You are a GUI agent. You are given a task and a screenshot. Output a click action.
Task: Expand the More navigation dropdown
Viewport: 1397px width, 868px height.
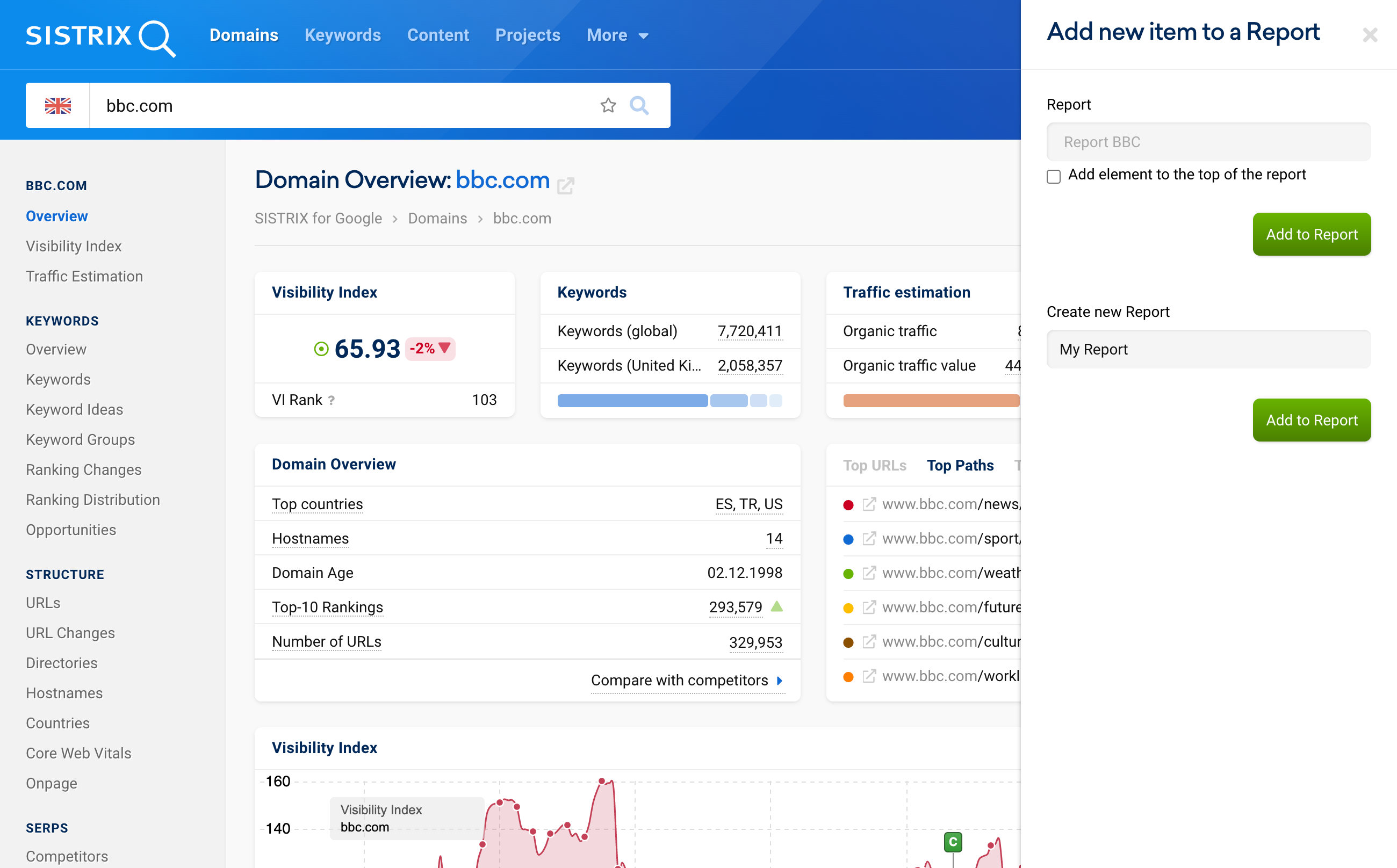(x=617, y=35)
